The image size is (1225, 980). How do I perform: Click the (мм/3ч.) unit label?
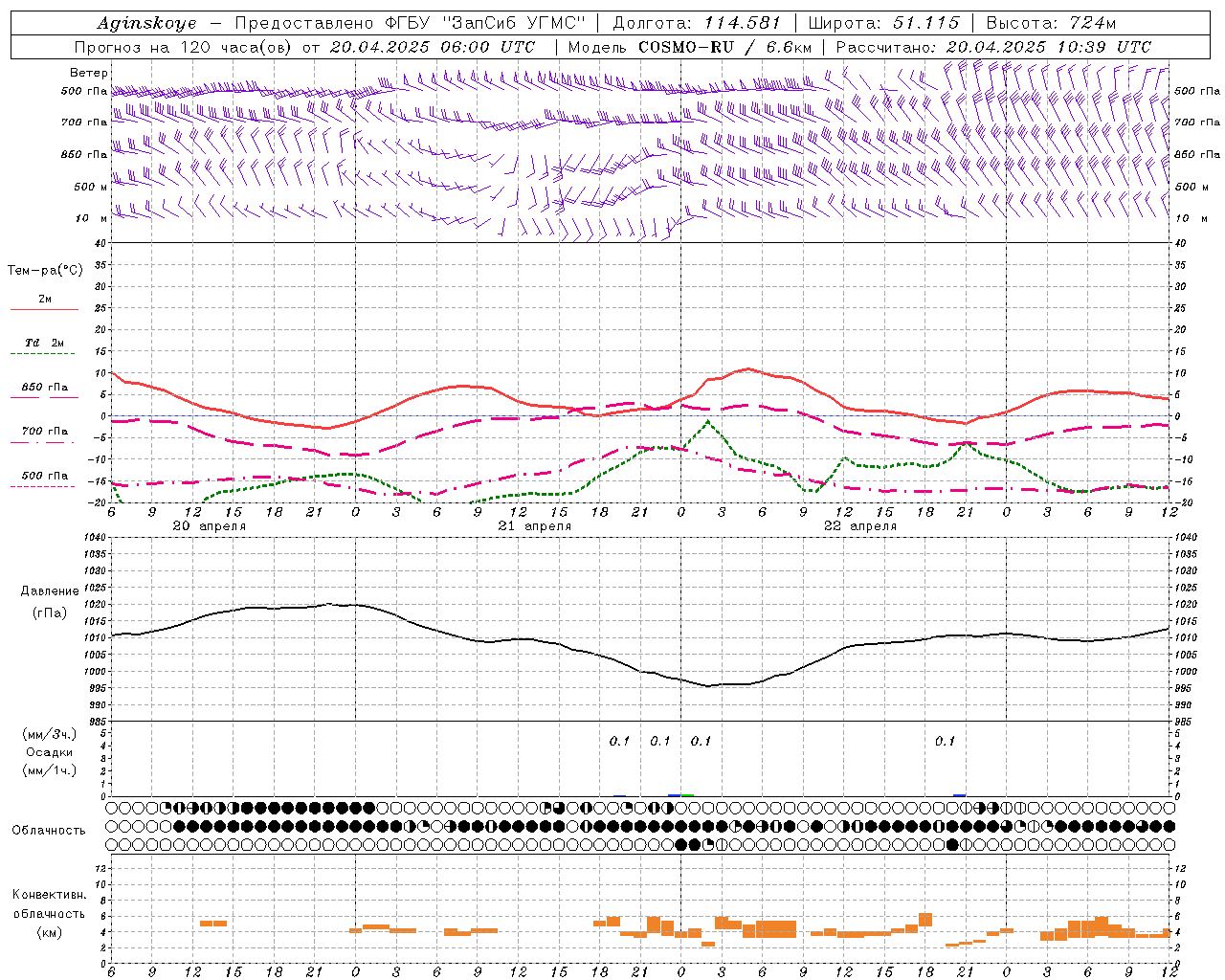click(50, 734)
